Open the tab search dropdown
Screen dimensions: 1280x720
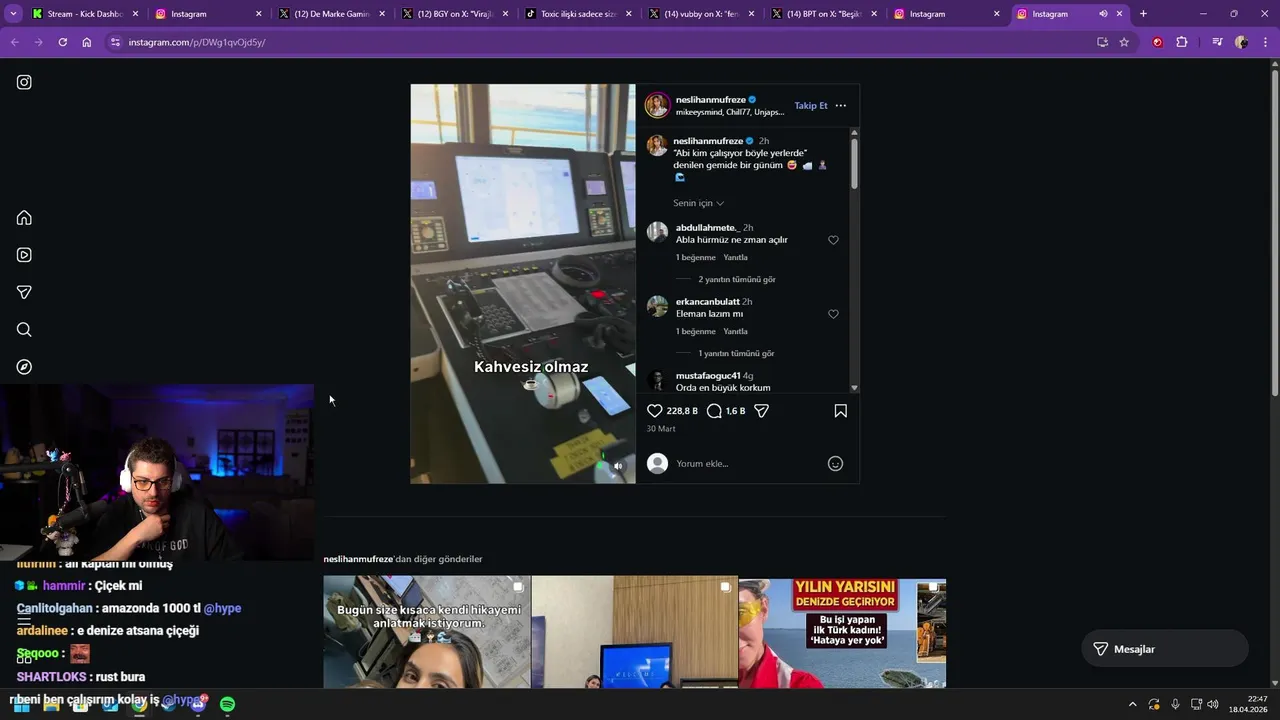coord(13,14)
